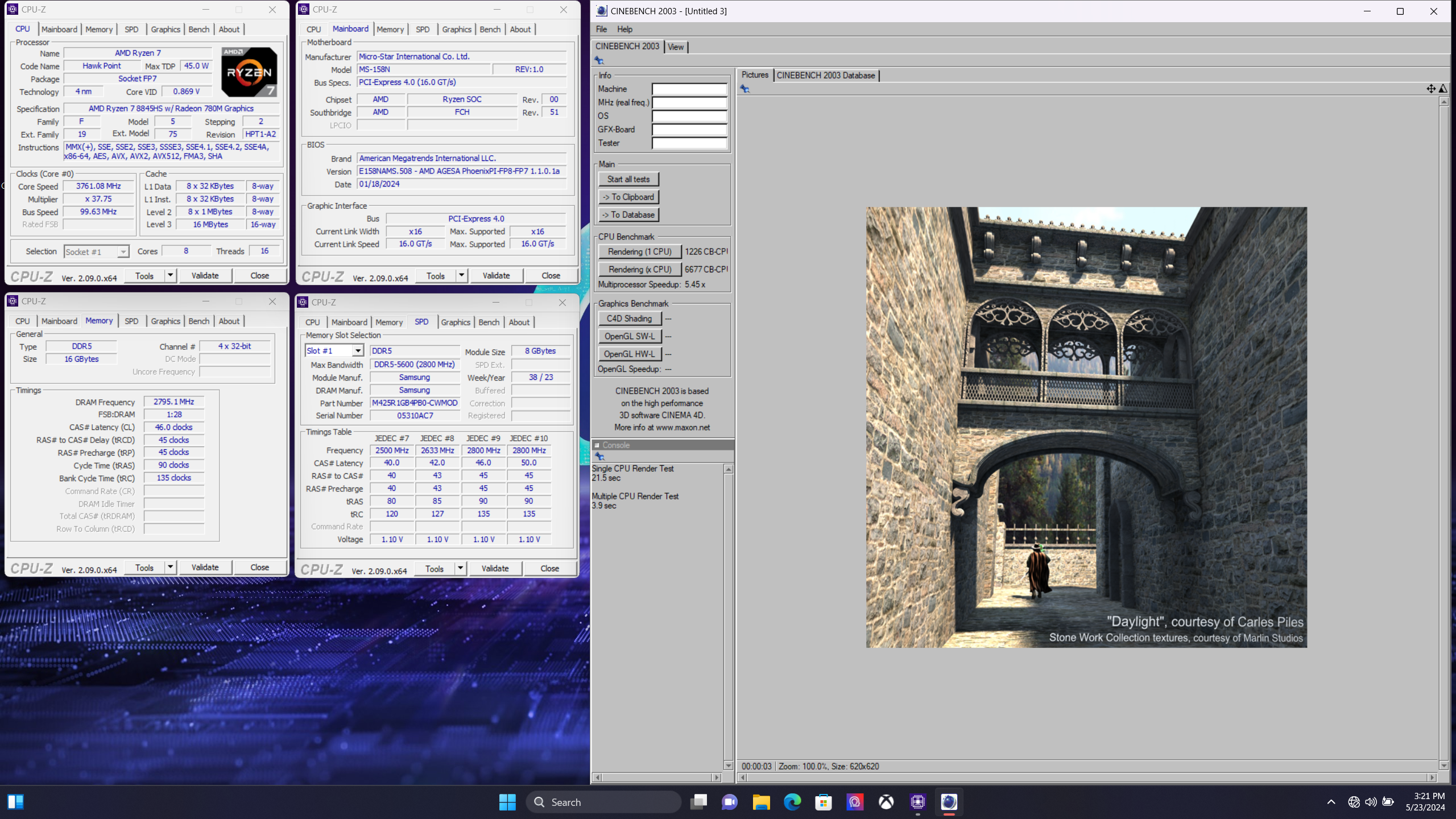Open File menu in CINEBENCH
This screenshot has height=819, width=1456.
(x=601, y=29)
